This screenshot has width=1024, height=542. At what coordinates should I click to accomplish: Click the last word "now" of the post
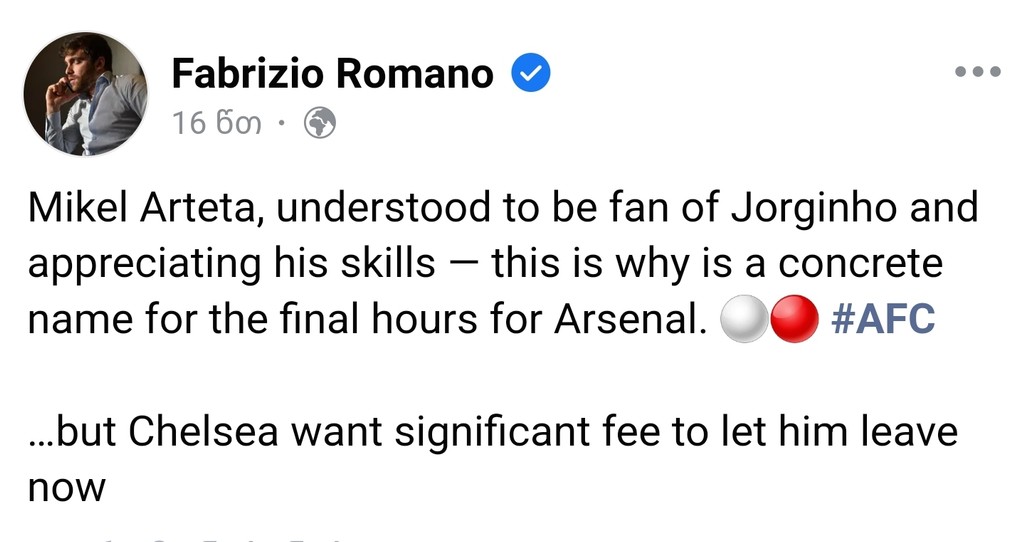coord(66,489)
